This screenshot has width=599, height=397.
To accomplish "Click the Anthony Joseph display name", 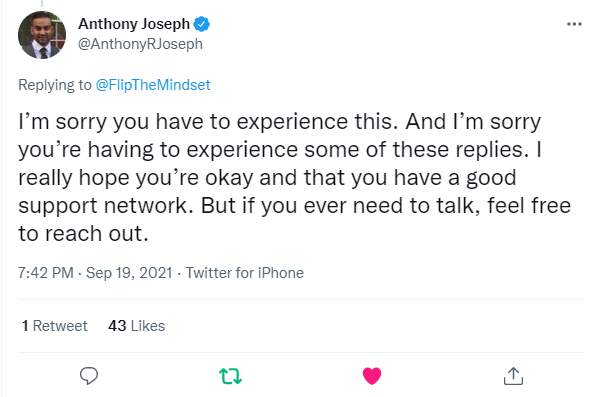I will (134, 24).
